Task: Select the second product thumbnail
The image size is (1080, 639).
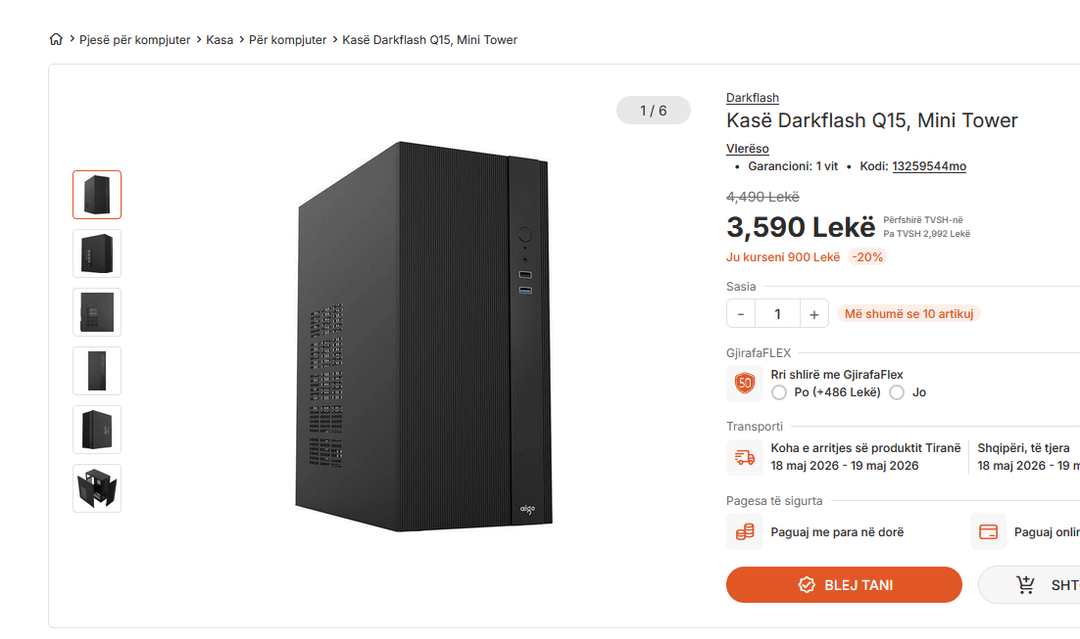Action: [x=97, y=253]
